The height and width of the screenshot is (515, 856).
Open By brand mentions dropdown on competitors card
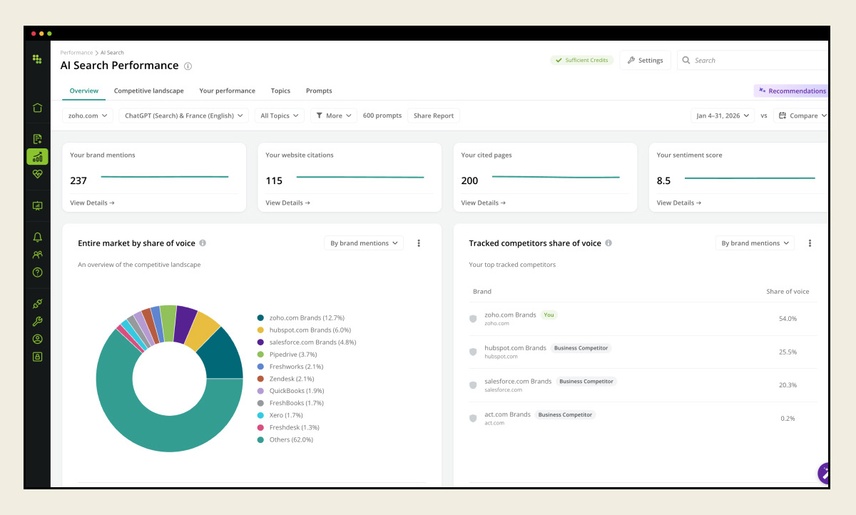click(x=755, y=243)
